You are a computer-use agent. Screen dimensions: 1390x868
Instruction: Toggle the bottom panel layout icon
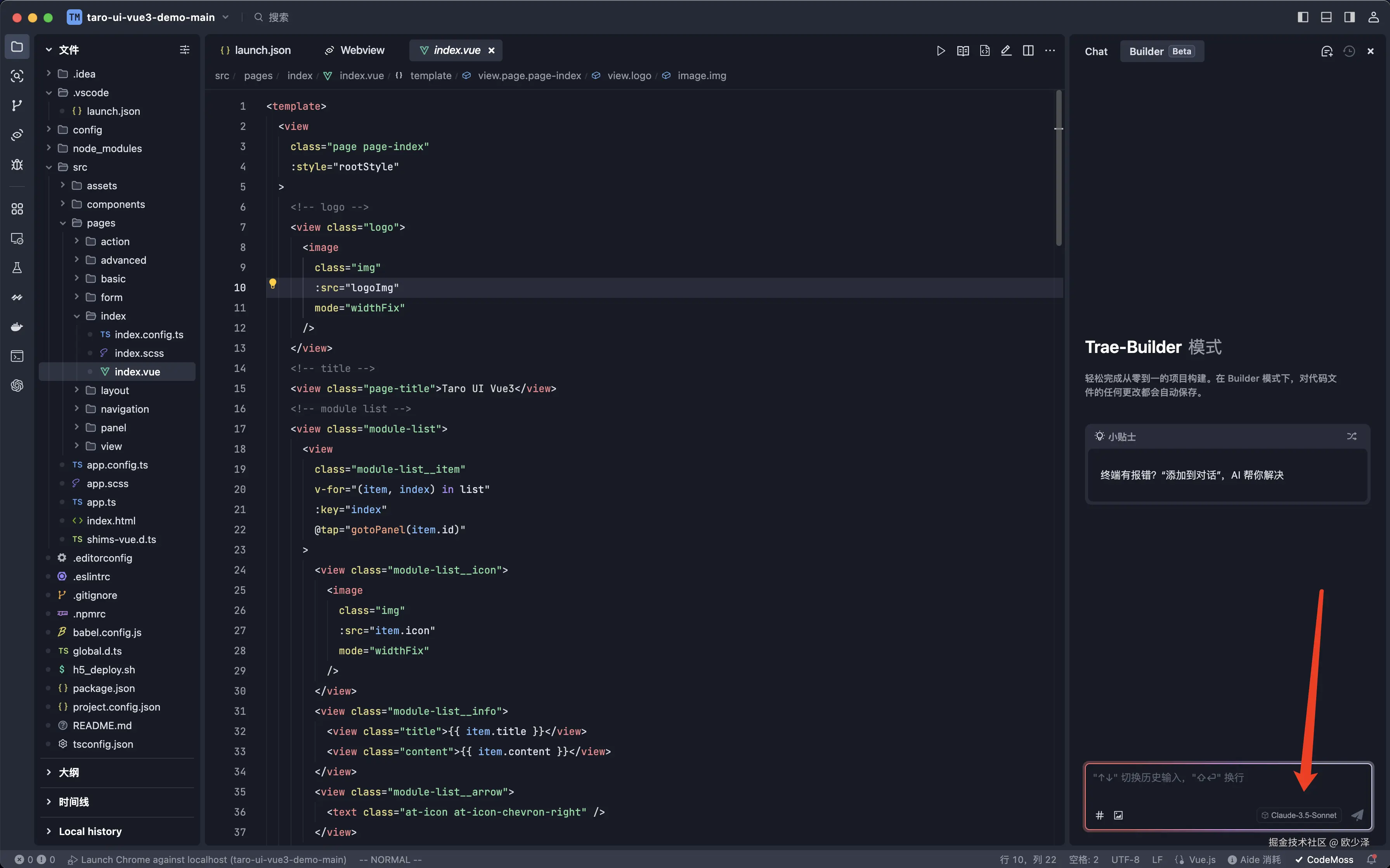[1326, 17]
